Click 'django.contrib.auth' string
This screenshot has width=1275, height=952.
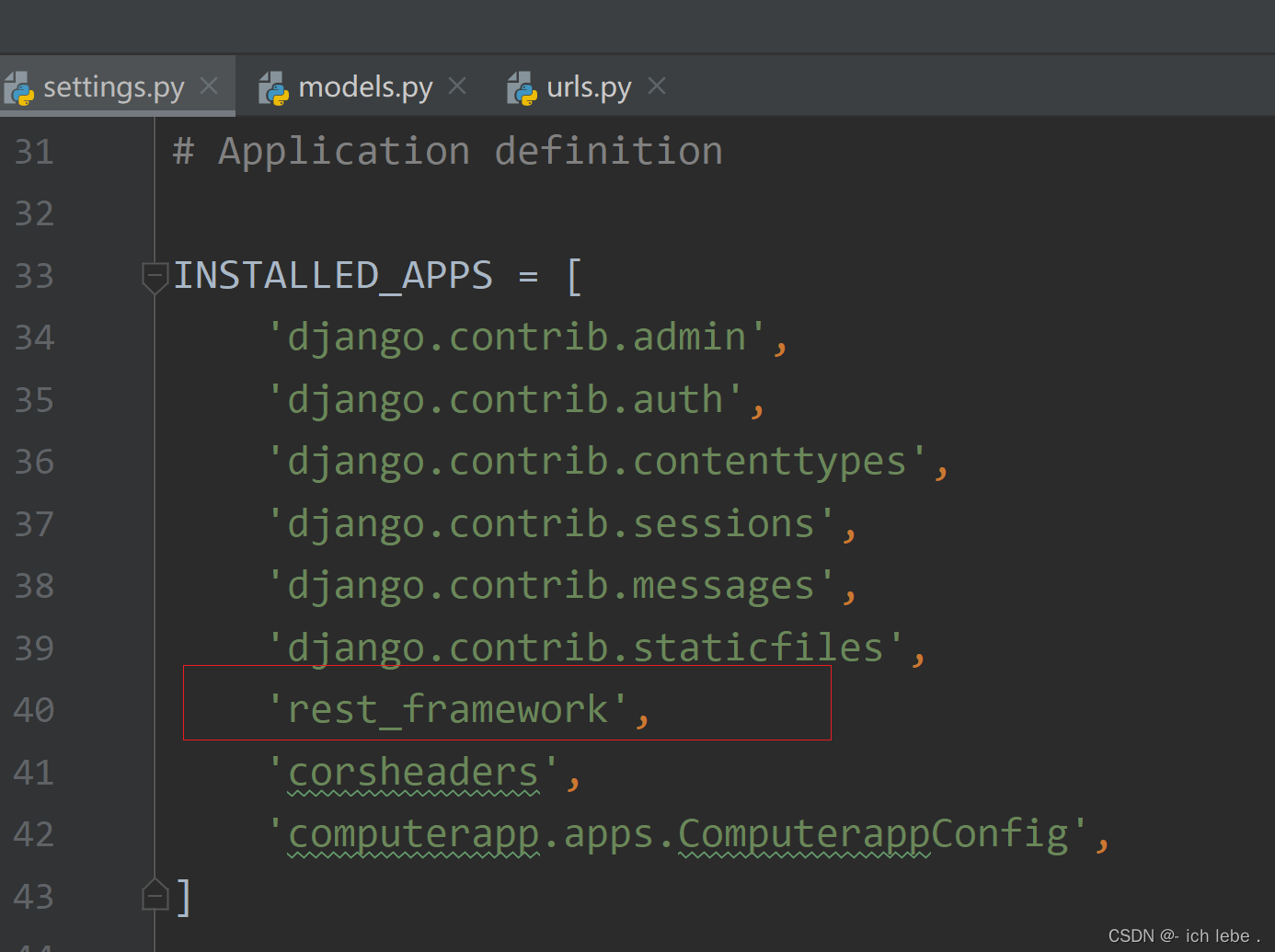coord(505,400)
